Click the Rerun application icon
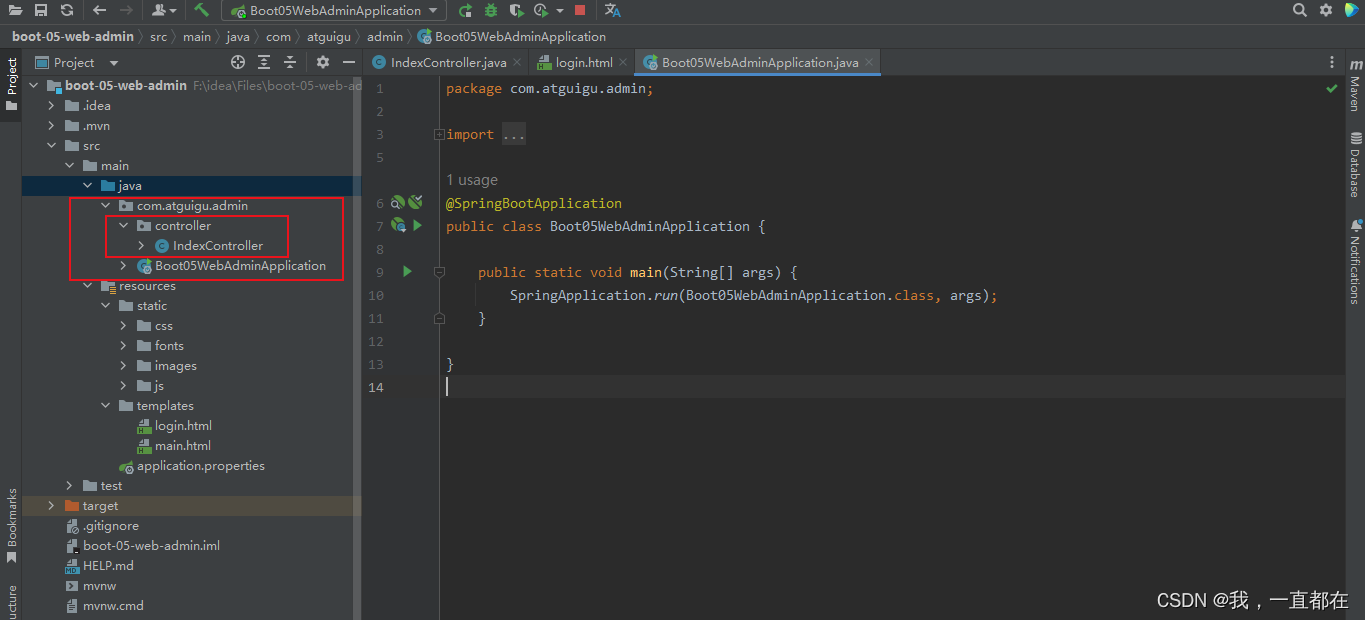 [x=466, y=10]
